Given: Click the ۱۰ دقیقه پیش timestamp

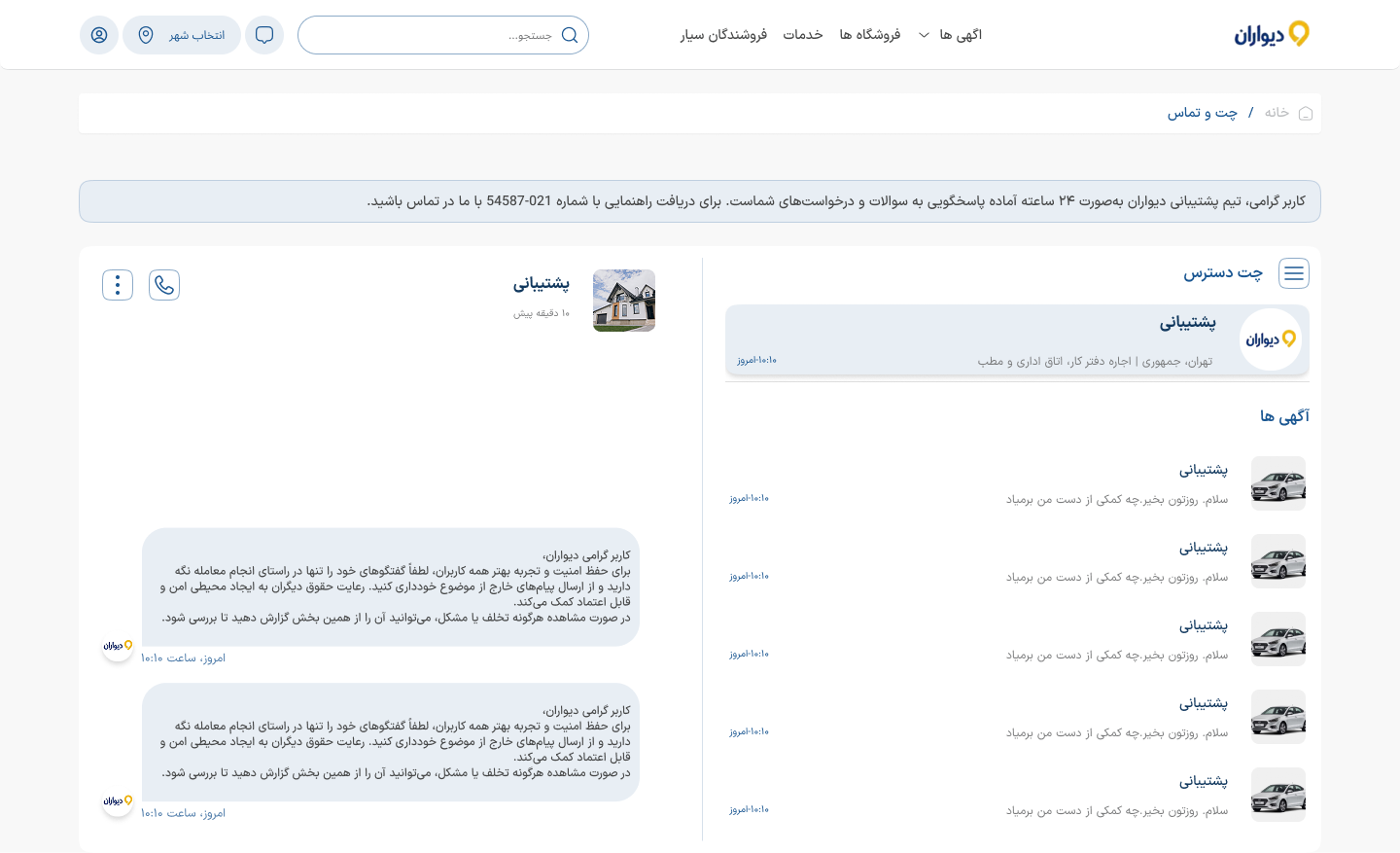Looking at the screenshot, I should [x=542, y=313].
